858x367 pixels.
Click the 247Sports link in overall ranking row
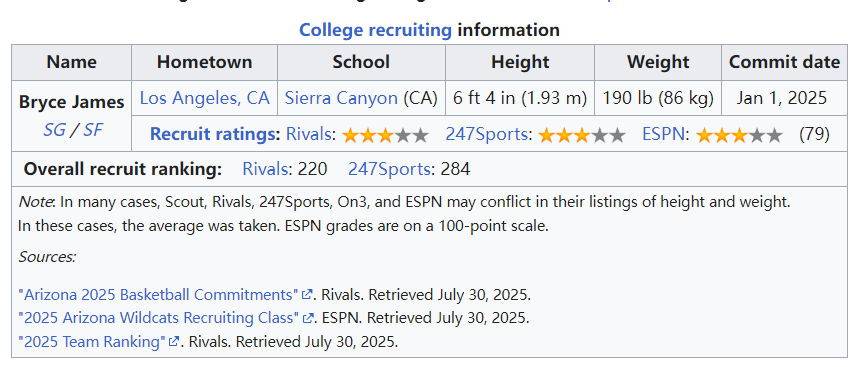tap(389, 170)
